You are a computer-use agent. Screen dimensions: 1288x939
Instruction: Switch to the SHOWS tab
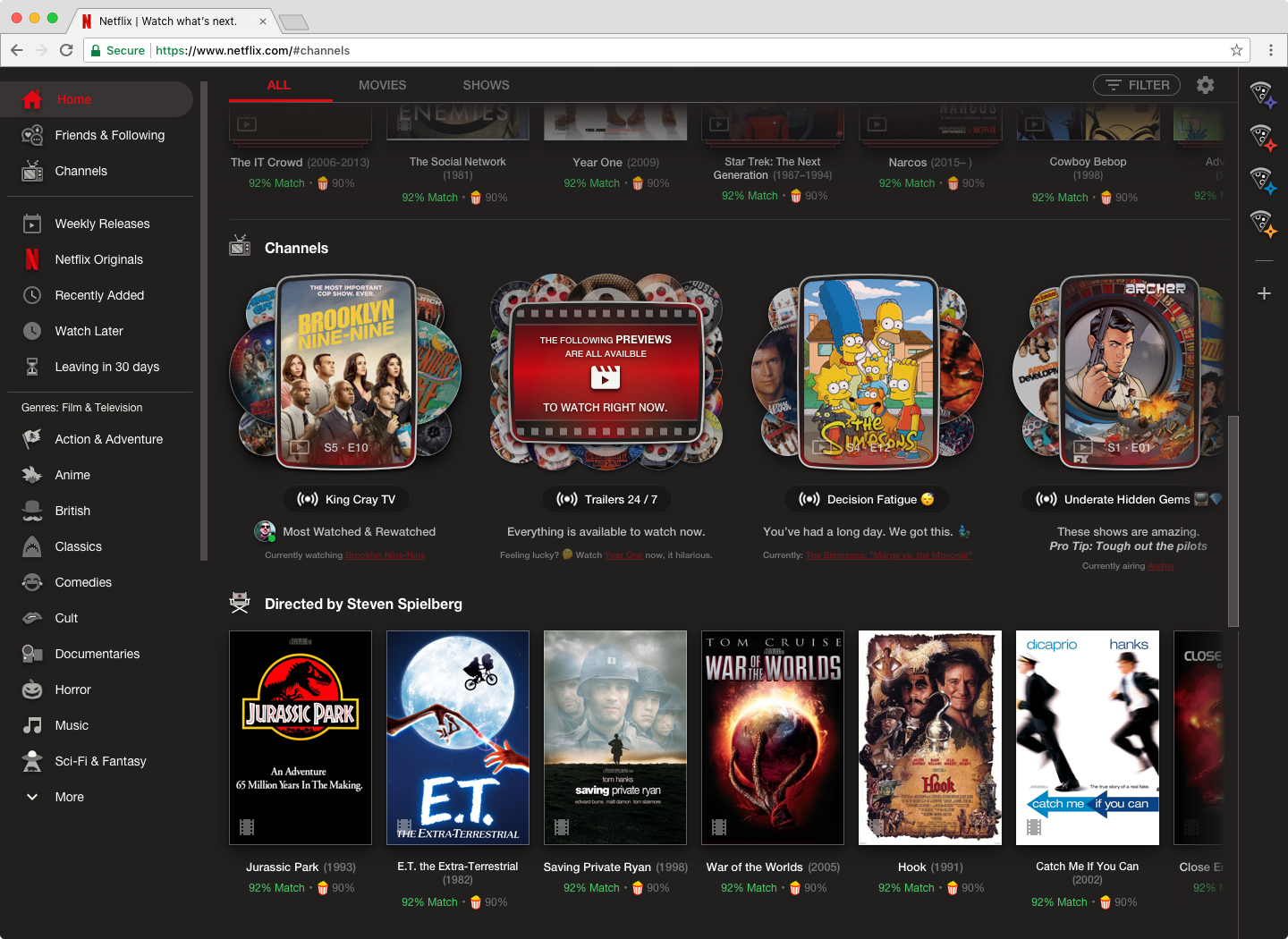(x=487, y=85)
